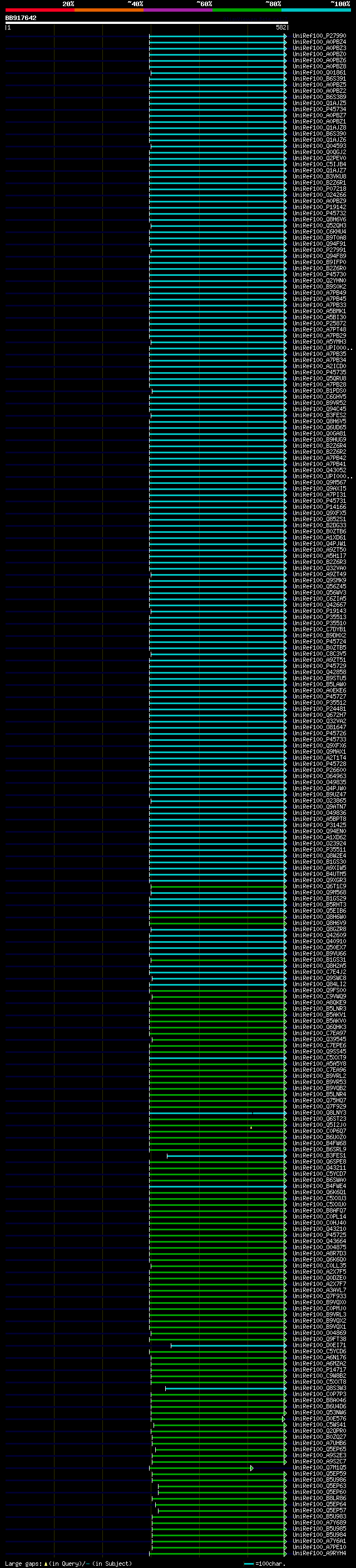Select label UniRef100_A7Y6A1
Viewport: 356px width, 1568px height.
tap(319, 1541)
